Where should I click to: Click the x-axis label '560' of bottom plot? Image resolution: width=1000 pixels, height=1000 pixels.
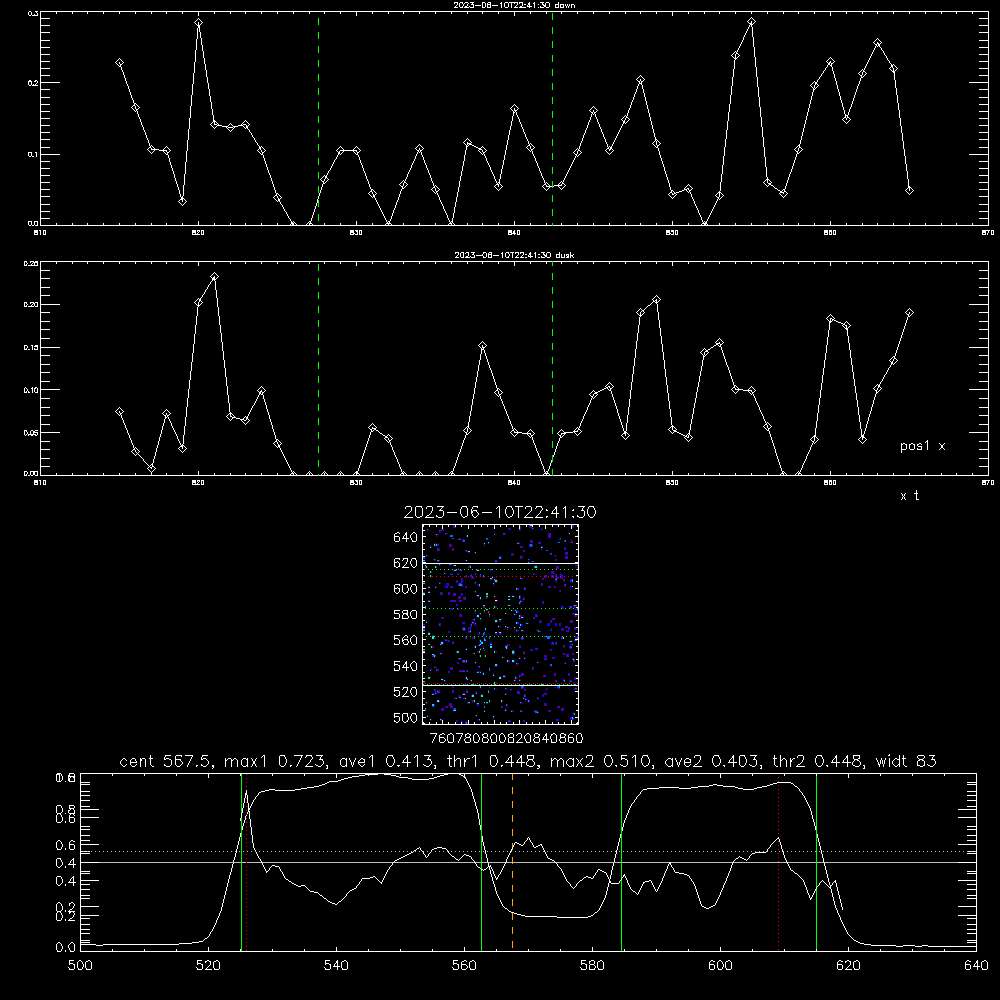[464, 966]
